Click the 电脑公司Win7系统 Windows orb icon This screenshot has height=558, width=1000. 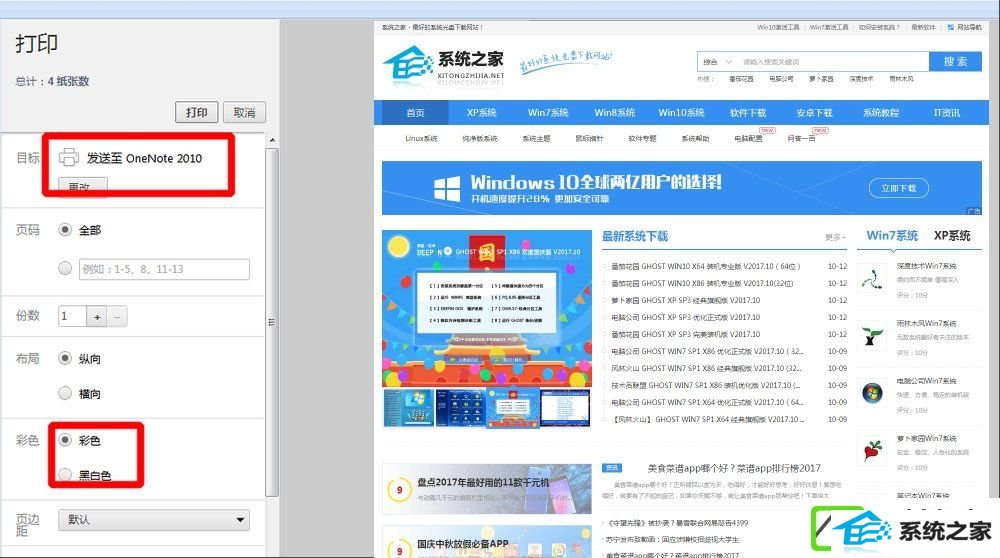point(872,393)
